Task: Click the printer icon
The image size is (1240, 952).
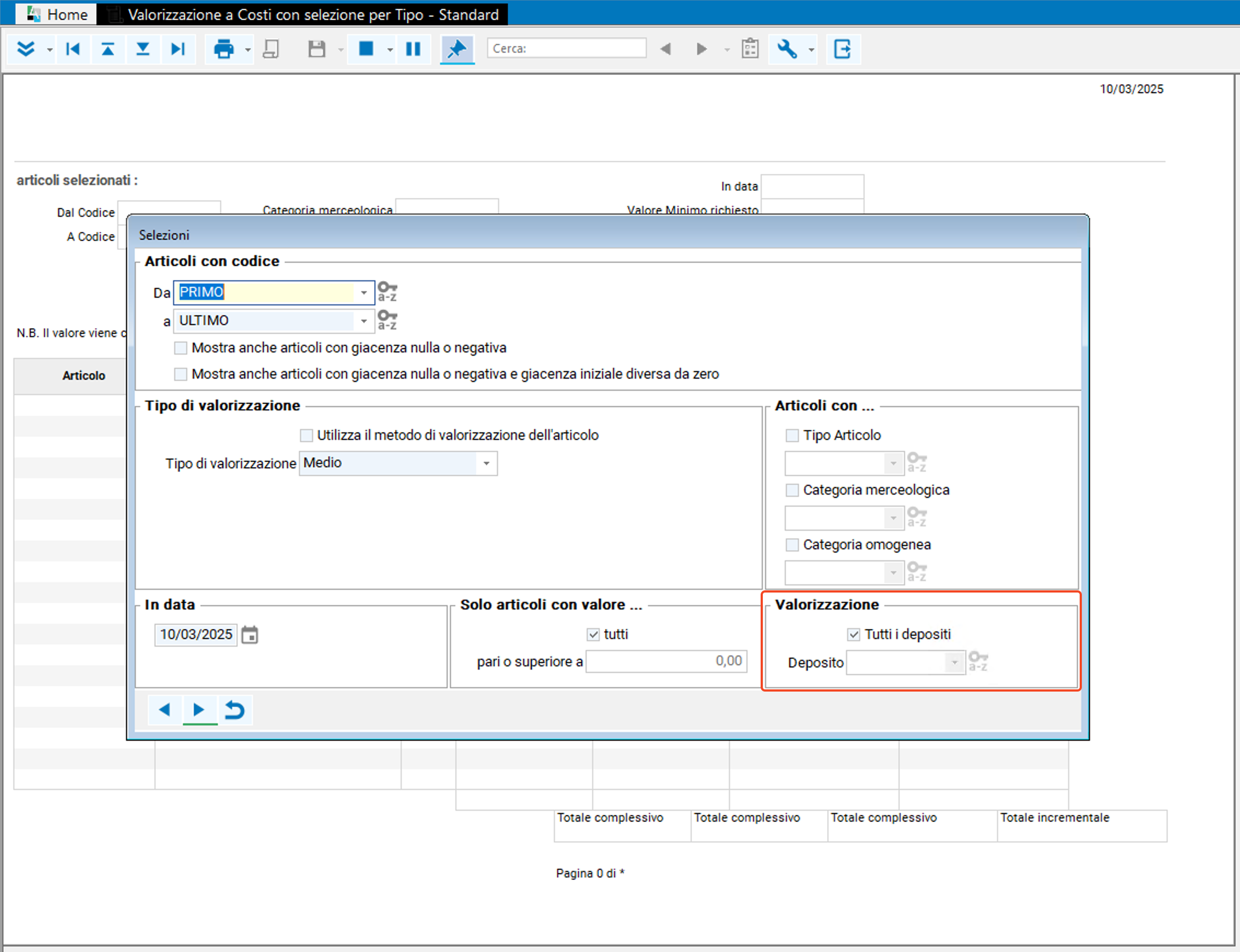Action: pyautogui.click(x=223, y=49)
